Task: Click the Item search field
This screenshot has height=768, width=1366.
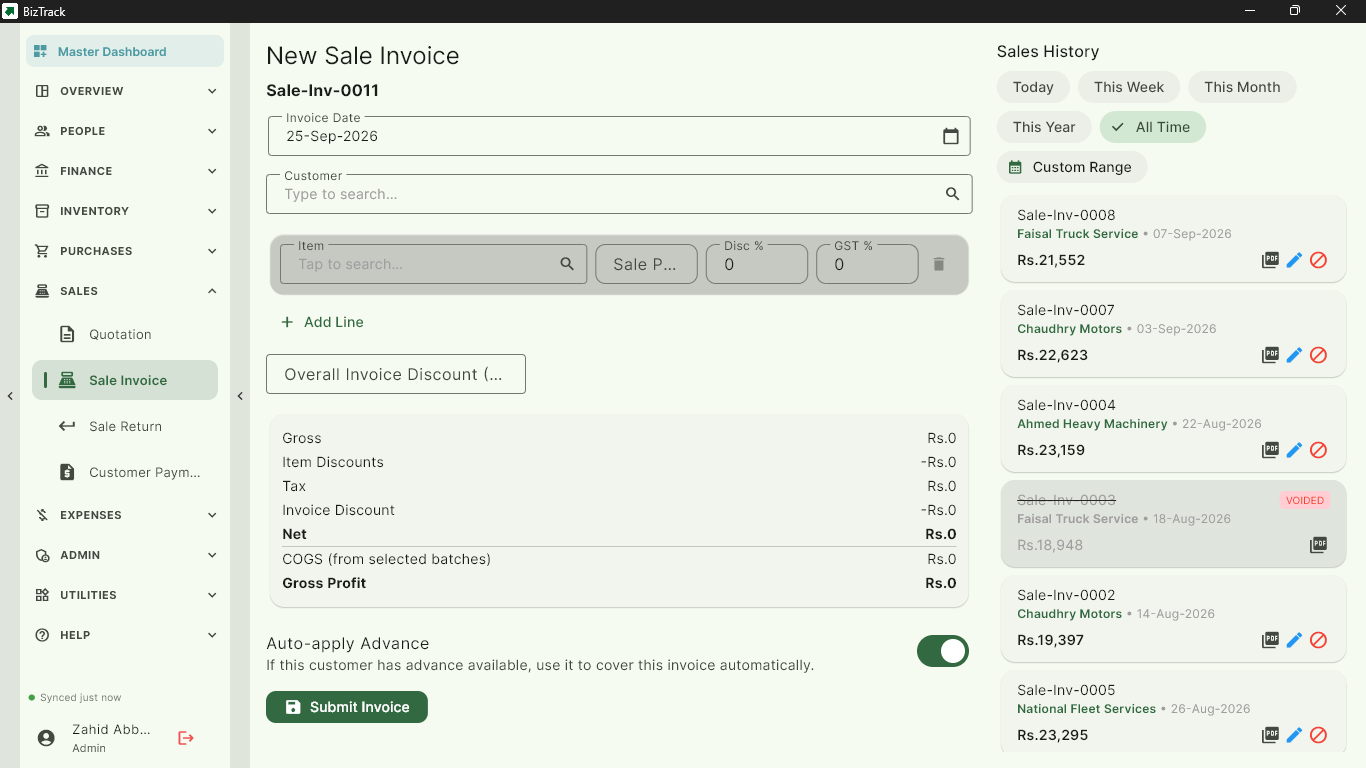Action: (x=433, y=263)
